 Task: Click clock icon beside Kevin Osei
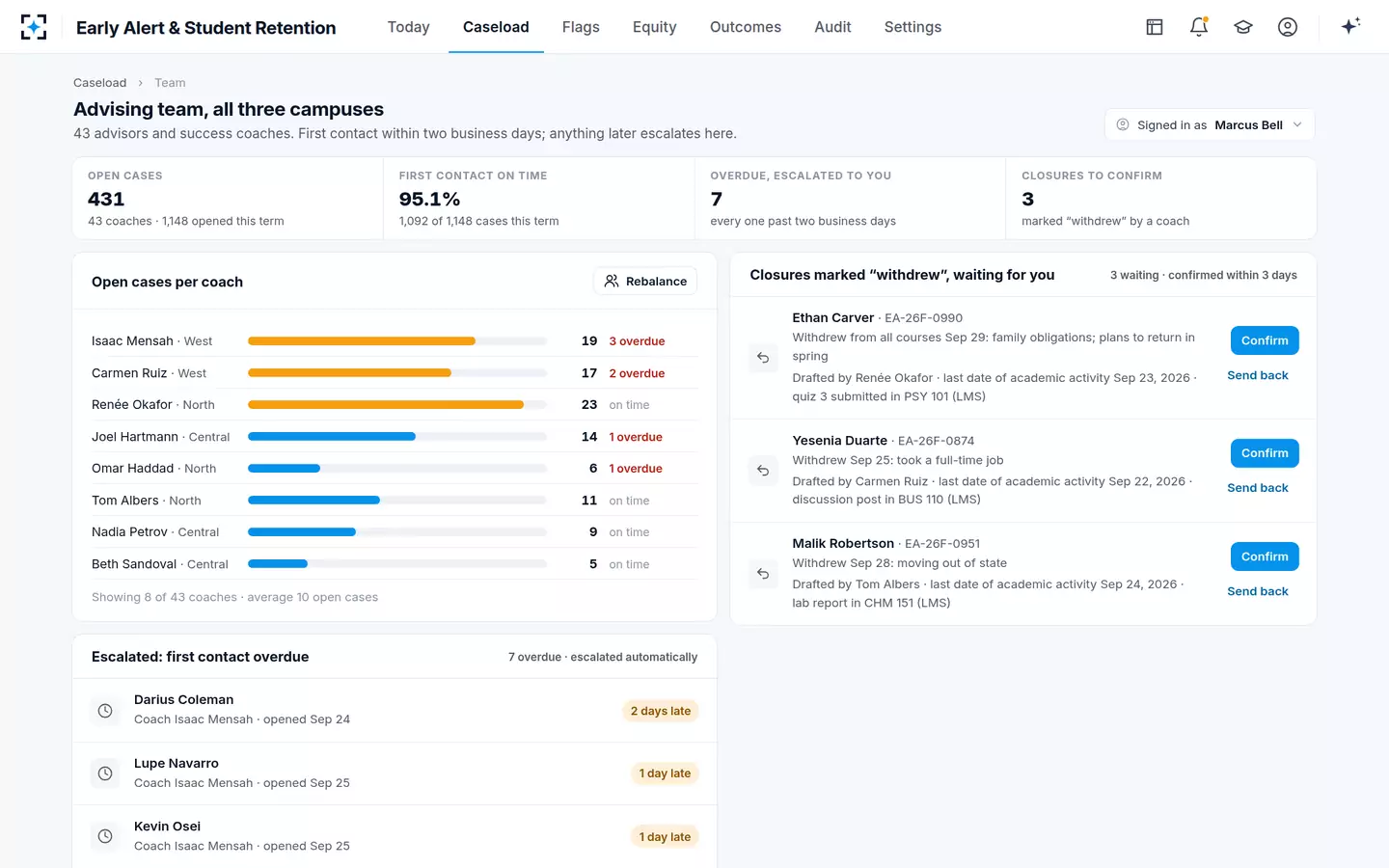(x=105, y=836)
